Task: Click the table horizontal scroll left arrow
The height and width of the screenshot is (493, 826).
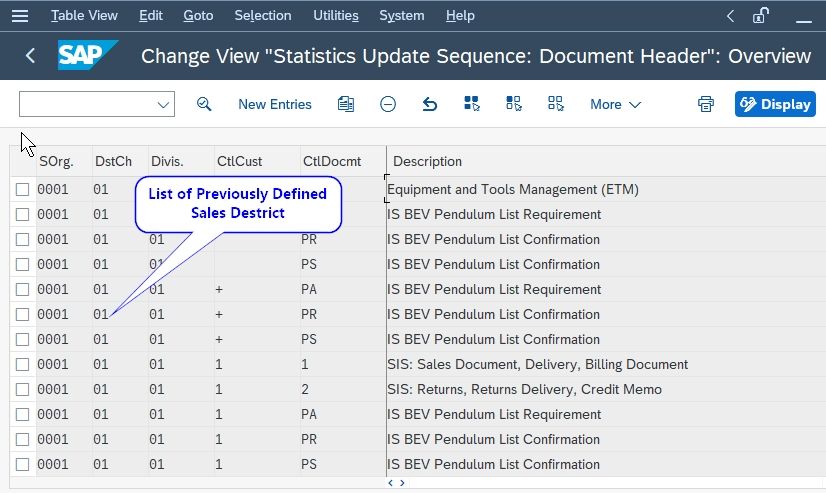Action: (x=390, y=483)
